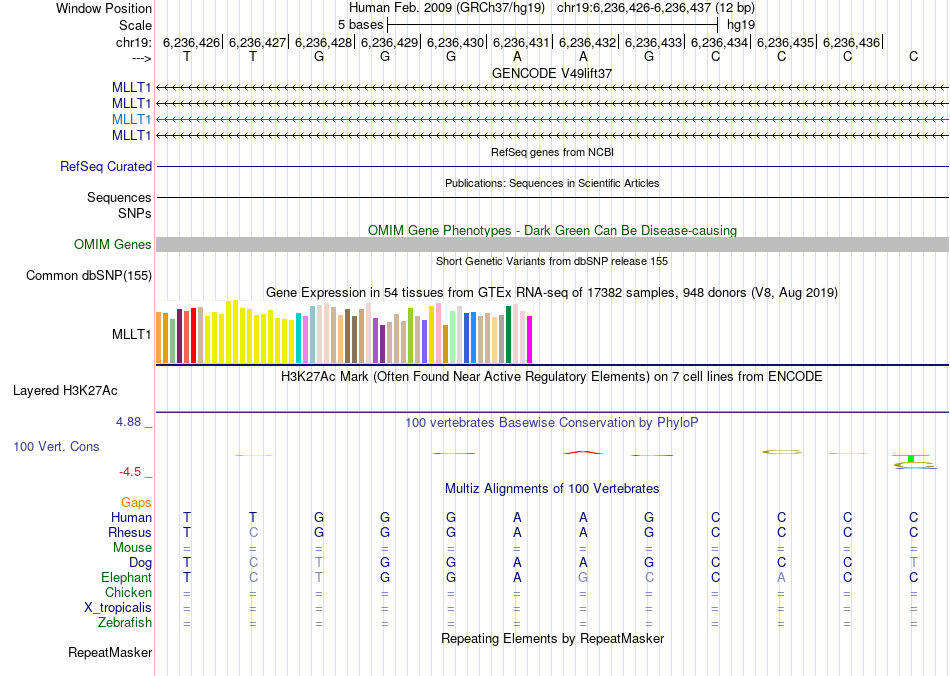Viewport: 950px width, 676px height.
Task: Click the Elephant species label
Action: pyautogui.click(x=126, y=578)
